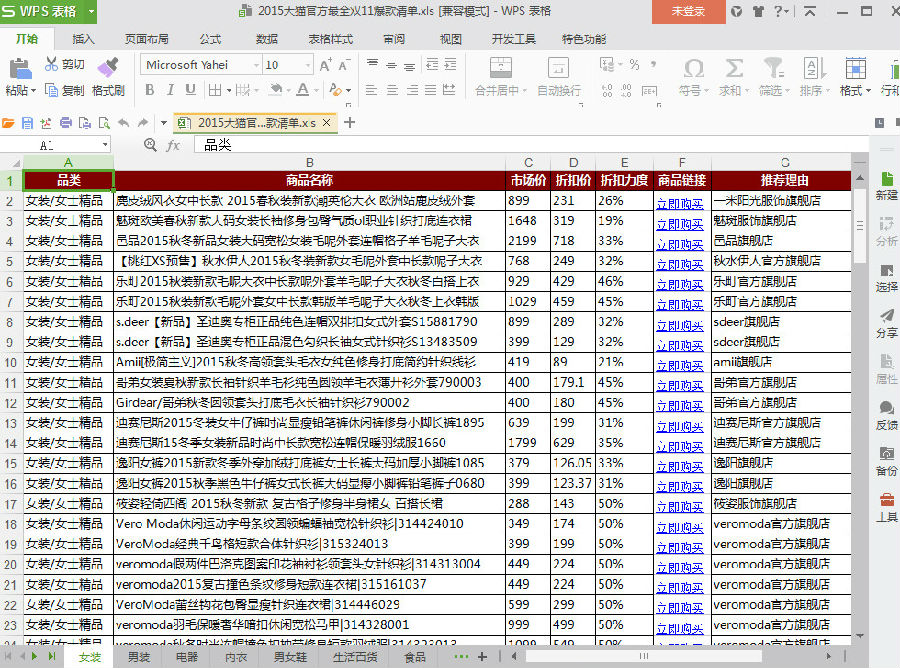Click the Open folder quick access icon
This screenshot has height=668, width=900.
tap(8, 123)
